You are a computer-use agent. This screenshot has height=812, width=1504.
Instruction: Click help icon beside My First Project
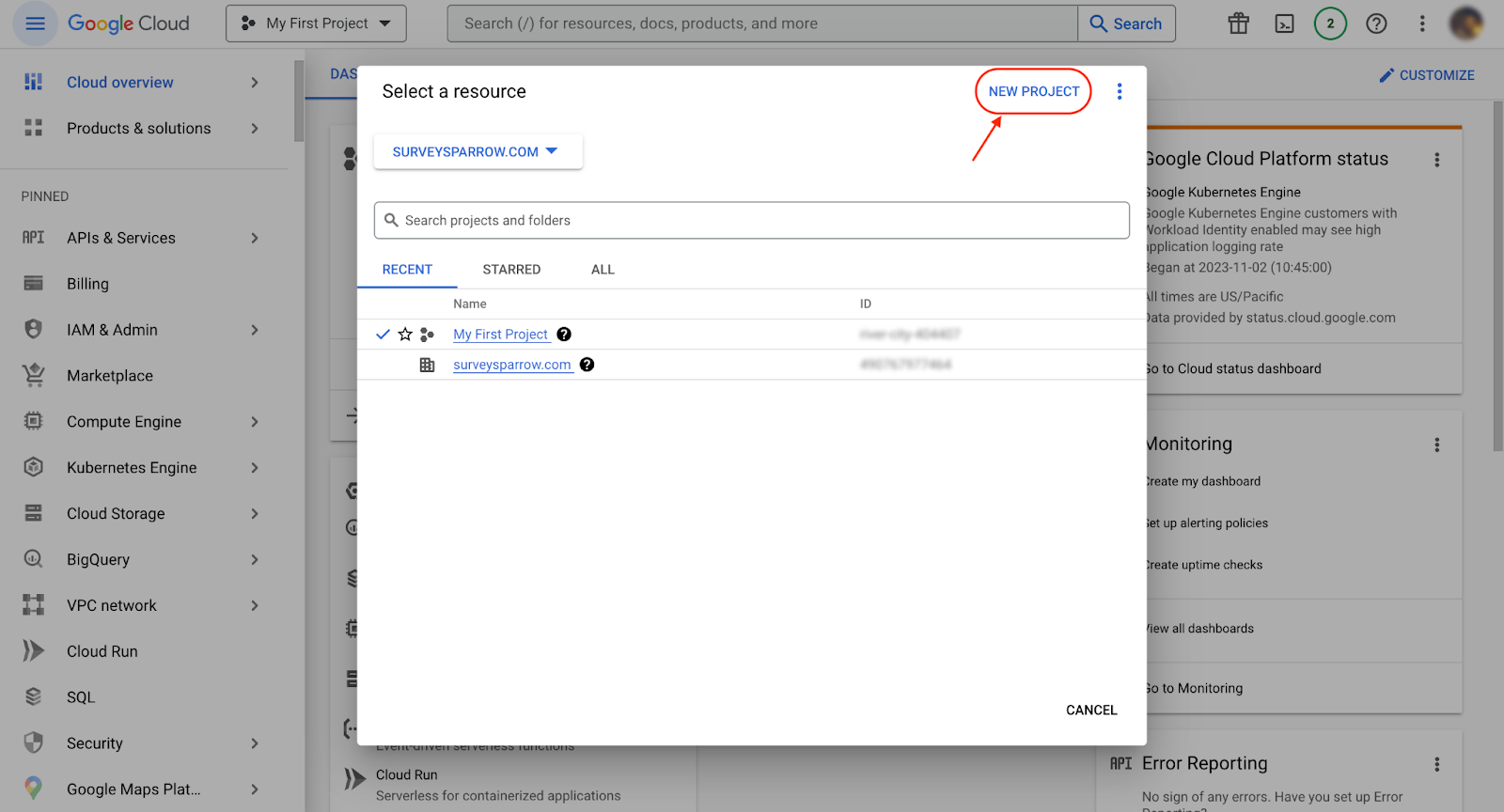[x=564, y=335]
